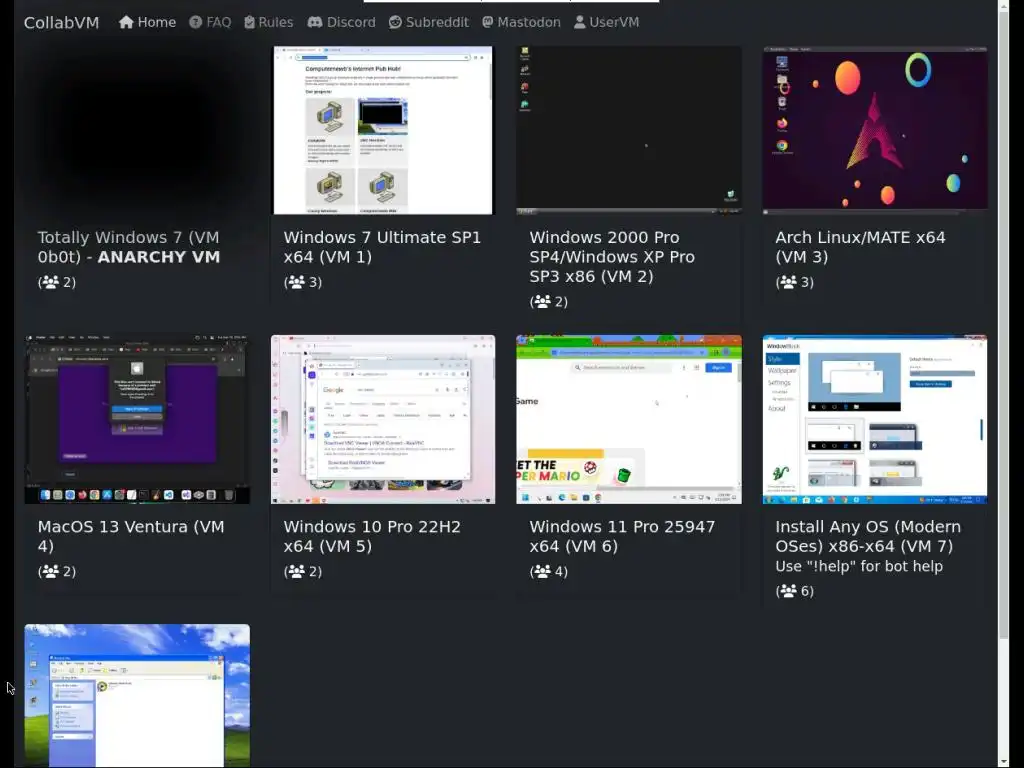Screen dimensions: 1024x768
Task: Open the Install Any OS VM 7 thumbnail
Action: (x=875, y=419)
